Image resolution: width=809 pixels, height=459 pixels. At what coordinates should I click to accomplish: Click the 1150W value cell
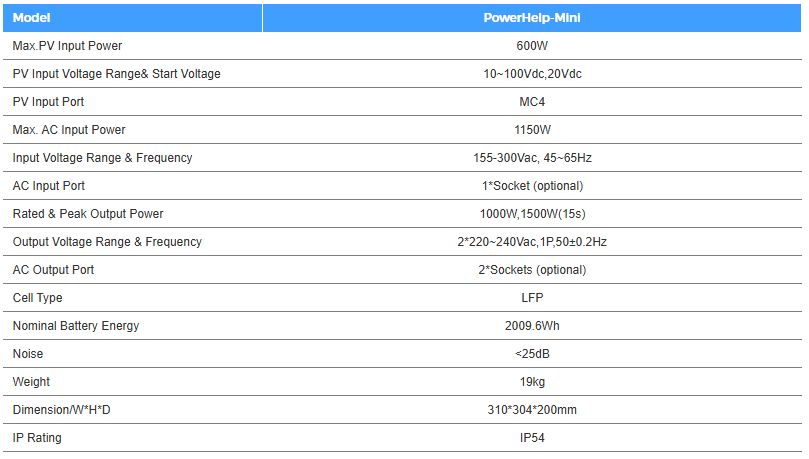pos(532,130)
